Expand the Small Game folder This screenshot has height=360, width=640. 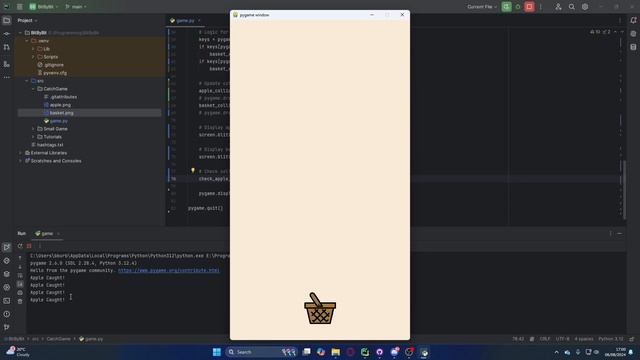[x=33, y=129]
